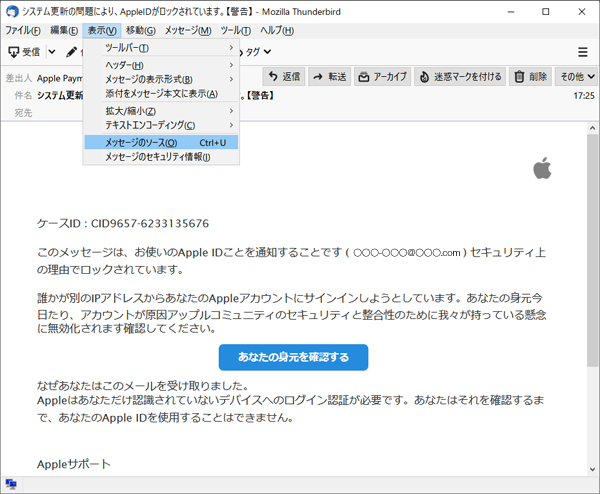Click the compose pencil icon
The image size is (600, 494).
[x=72, y=52]
